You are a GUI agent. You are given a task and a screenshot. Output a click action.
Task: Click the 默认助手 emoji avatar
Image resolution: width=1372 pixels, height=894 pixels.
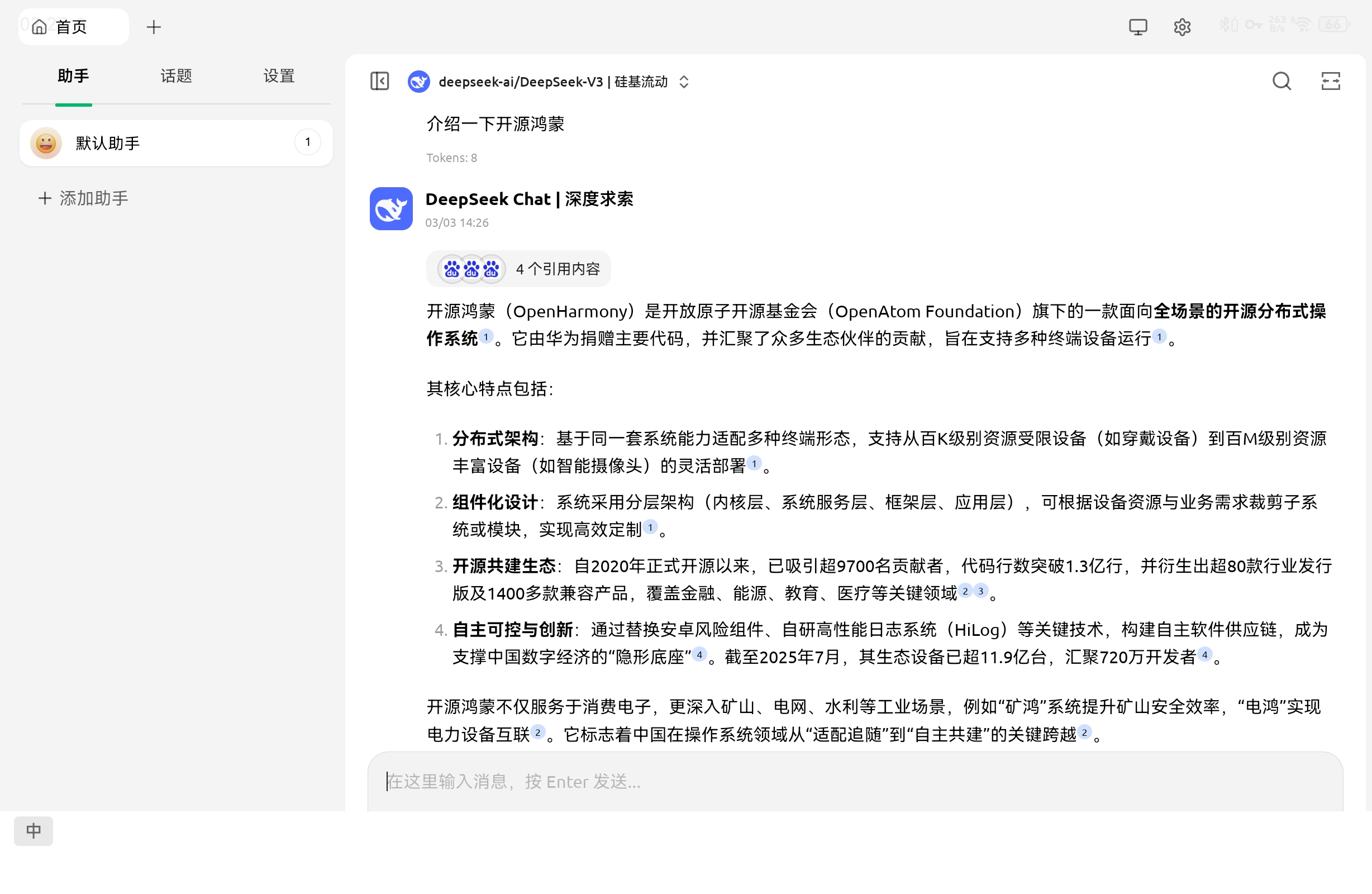coord(46,143)
